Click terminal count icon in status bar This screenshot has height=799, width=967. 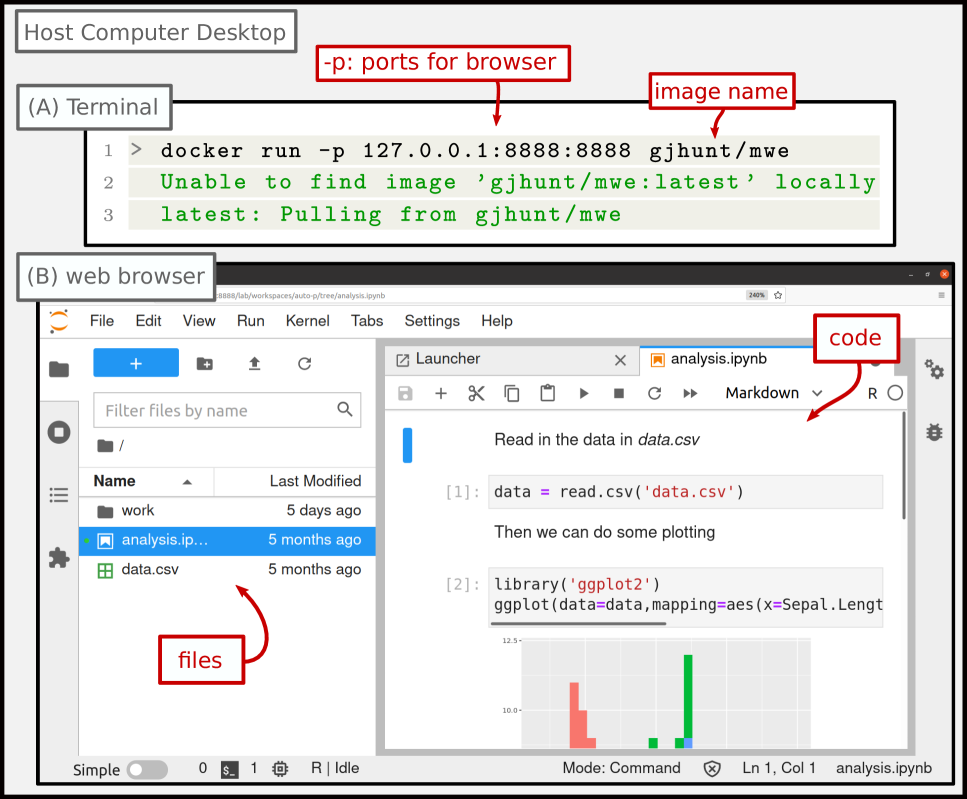(229, 769)
